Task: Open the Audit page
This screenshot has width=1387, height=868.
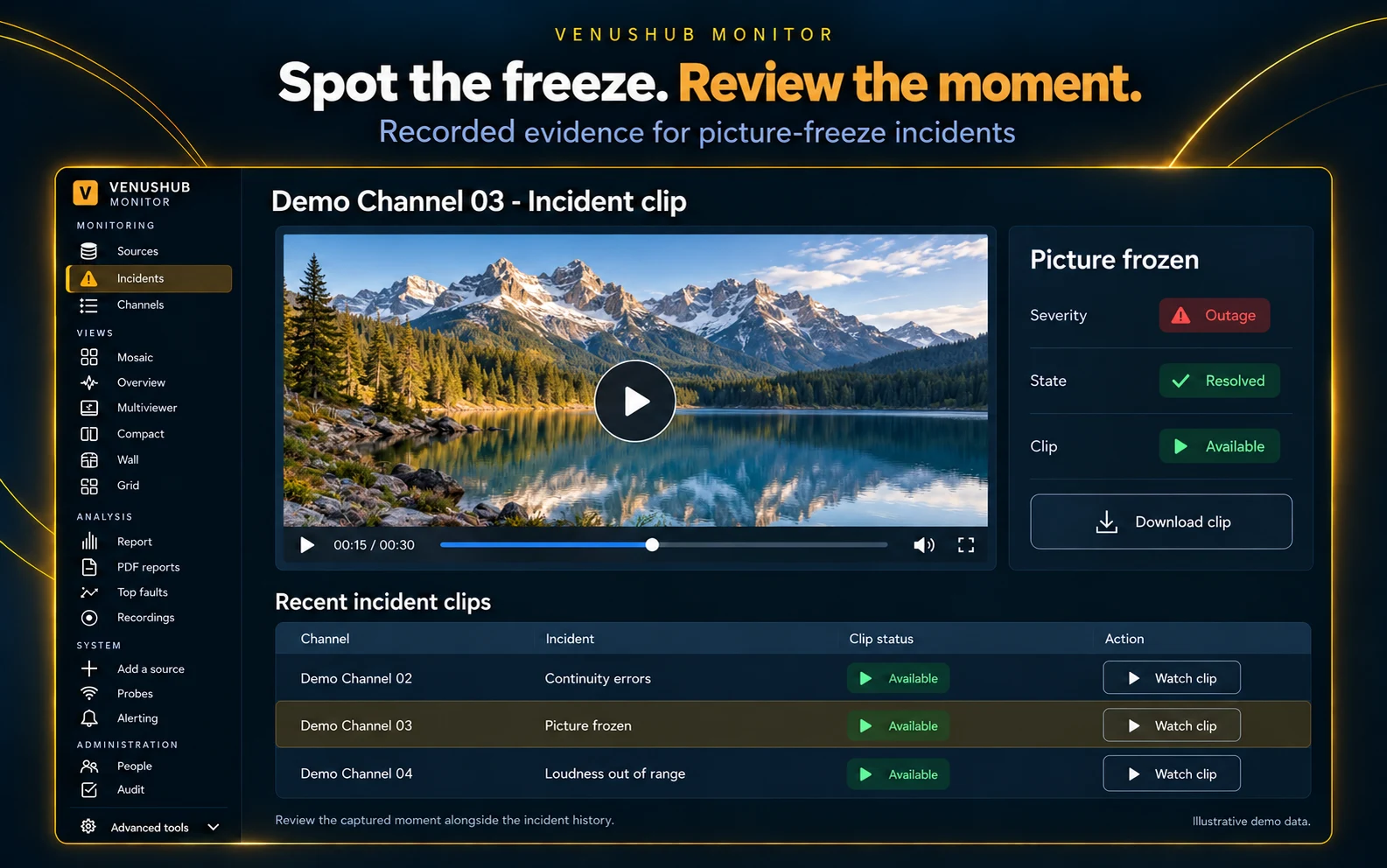Action: coord(130,790)
